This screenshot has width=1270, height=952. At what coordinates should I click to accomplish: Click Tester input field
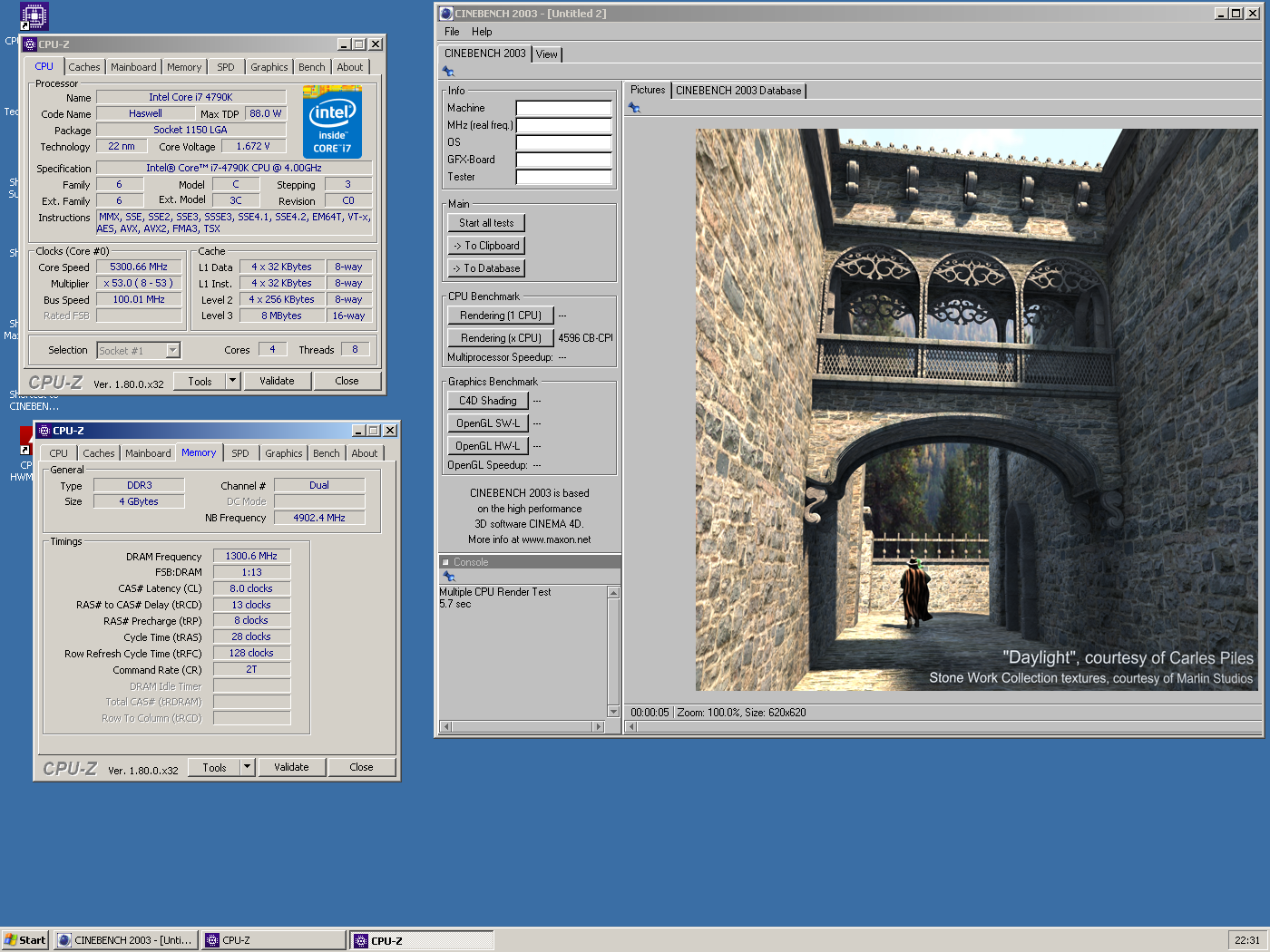click(564, 177)
